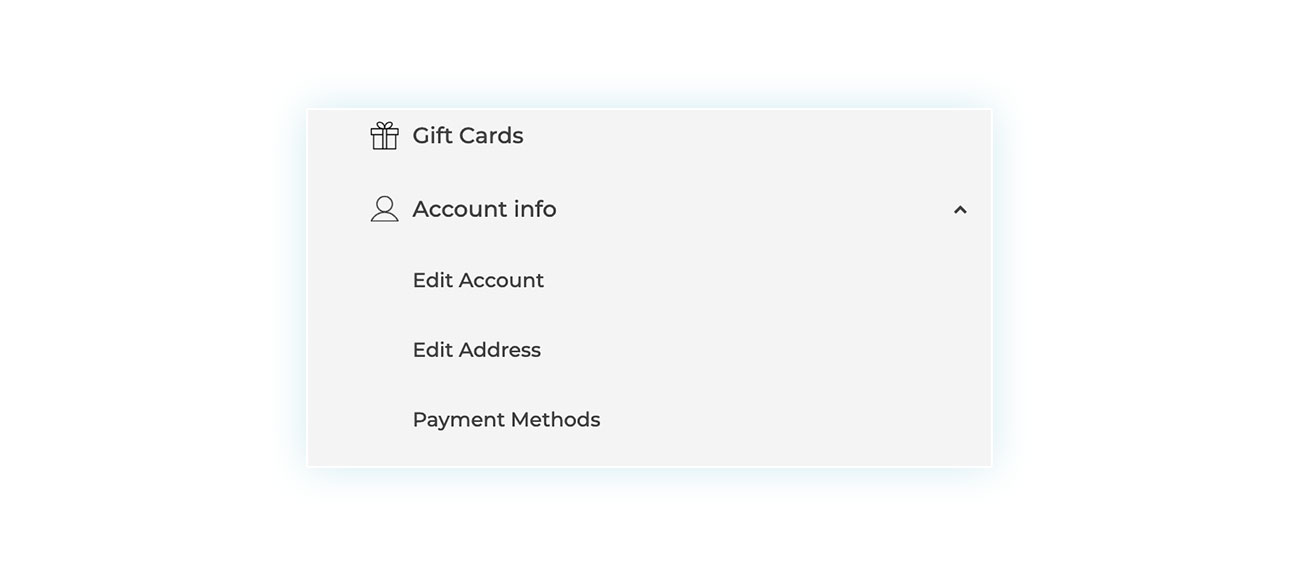Tap the ribboned gift icon next to Gift Cards
Screen dimensions: 1300x575
click(x=384, y=136)
